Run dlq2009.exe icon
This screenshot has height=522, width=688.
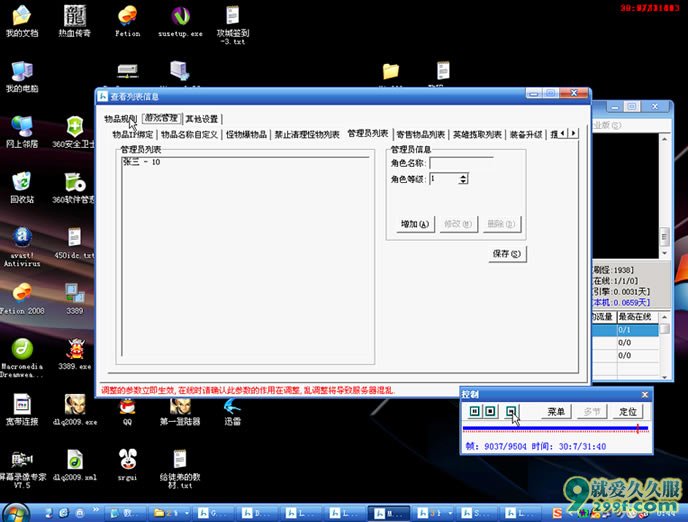(x=75, y=410)
